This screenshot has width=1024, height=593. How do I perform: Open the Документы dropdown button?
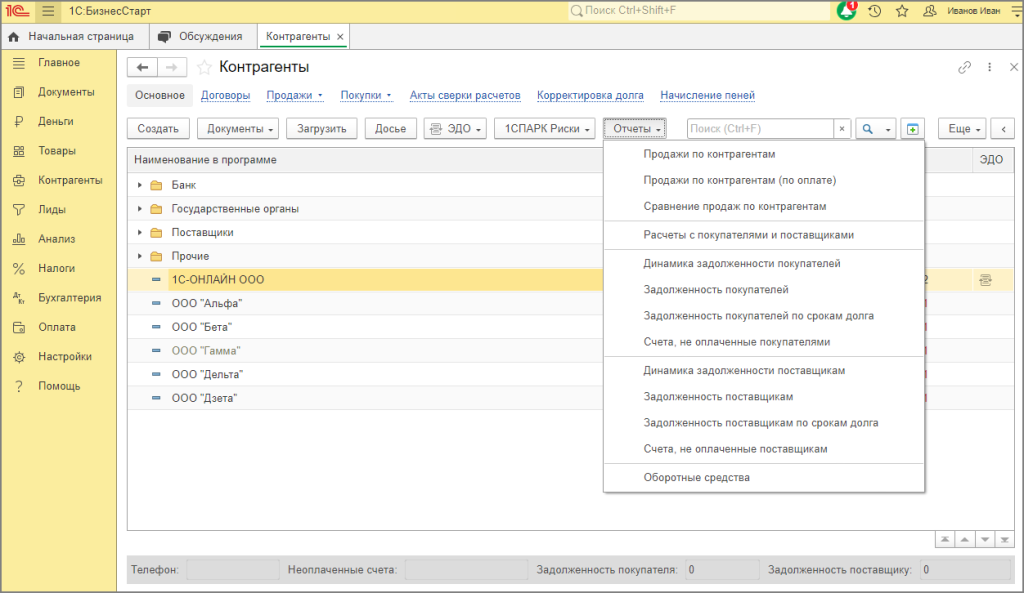(x=237, y=129)
